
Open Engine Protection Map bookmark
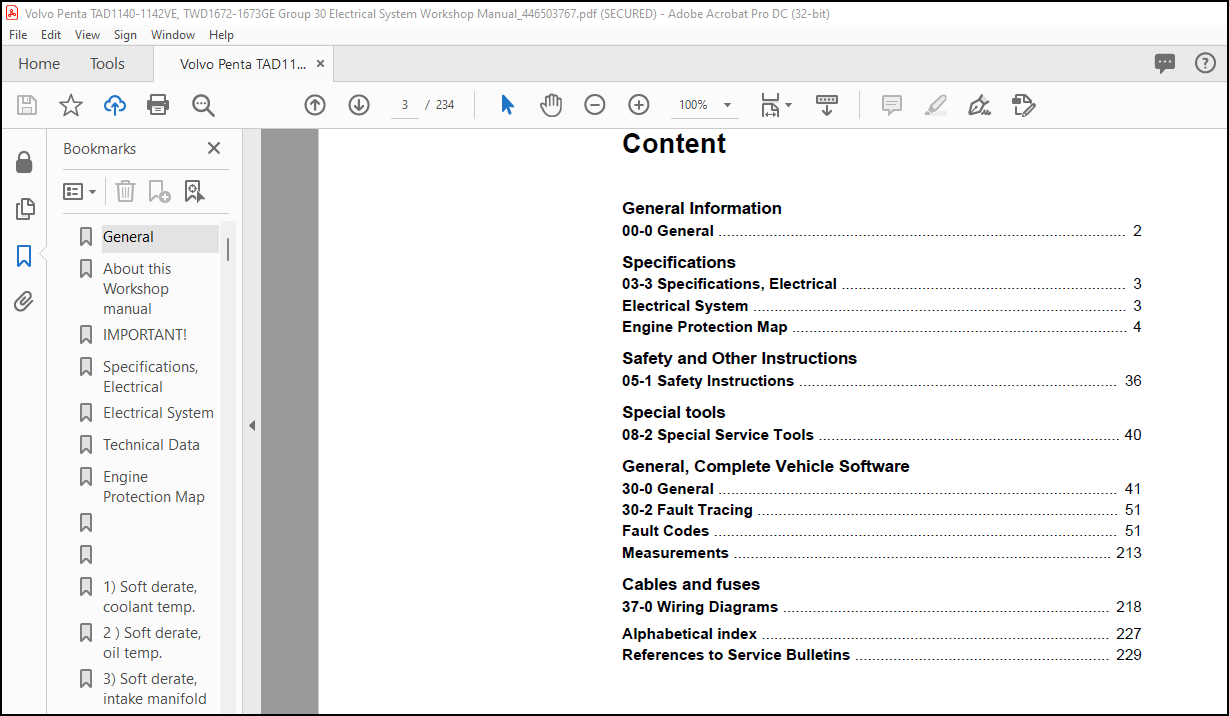[154, 487]
